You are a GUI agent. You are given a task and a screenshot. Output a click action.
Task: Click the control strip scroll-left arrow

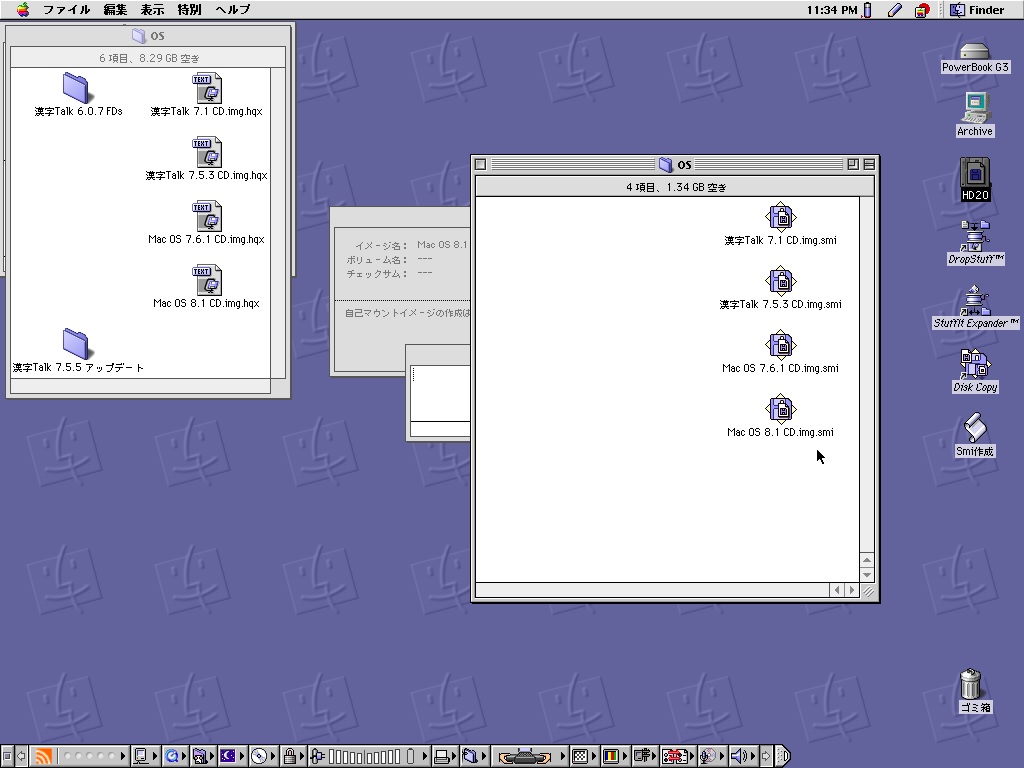22,756
